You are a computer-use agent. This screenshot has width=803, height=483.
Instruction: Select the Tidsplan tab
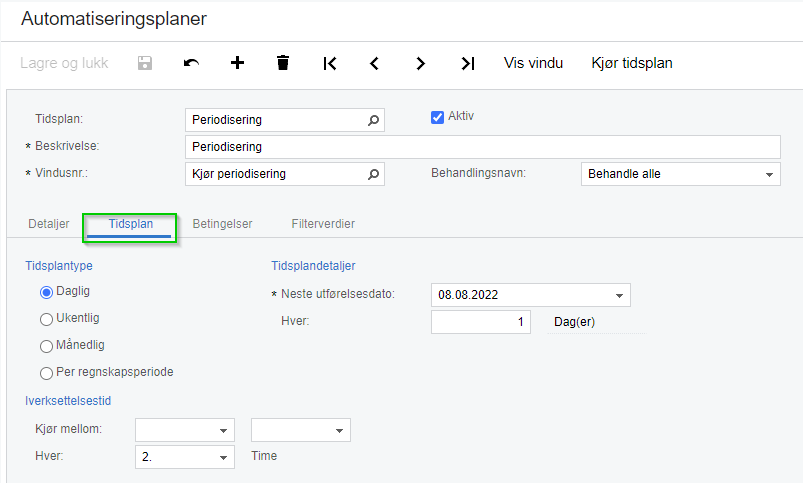point(131,224)
